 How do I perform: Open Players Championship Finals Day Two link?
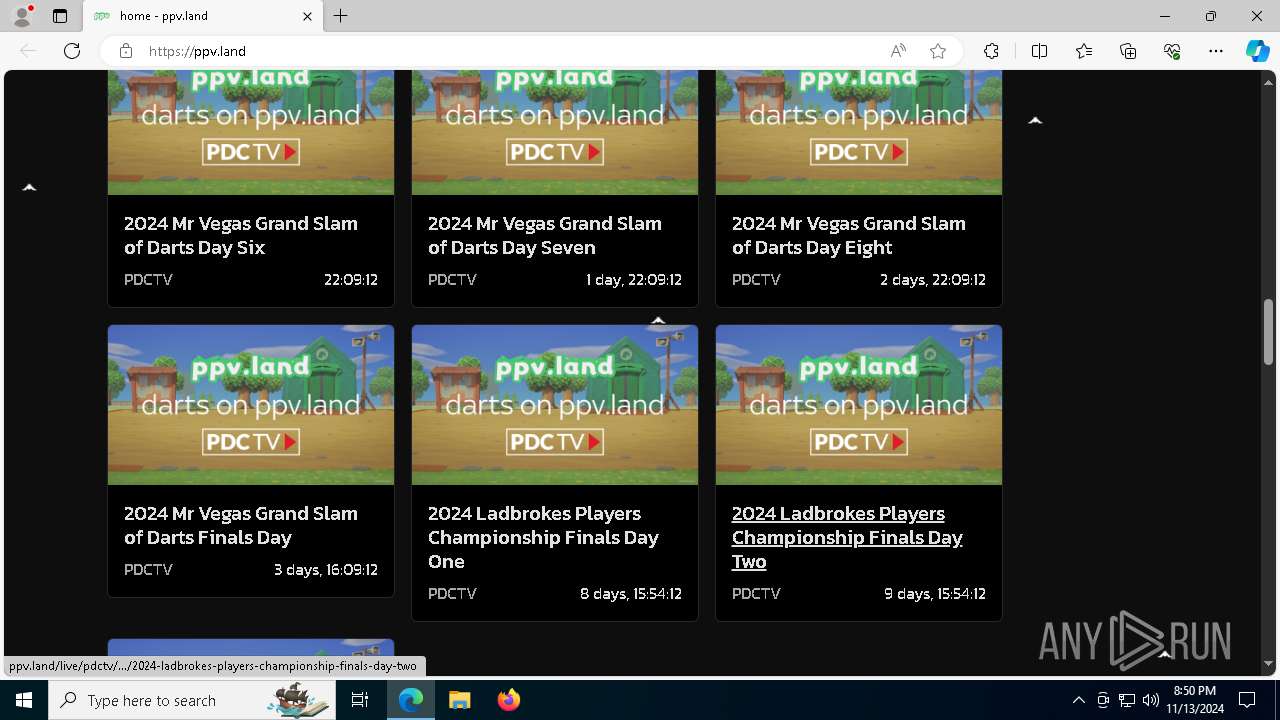[847, 538]
